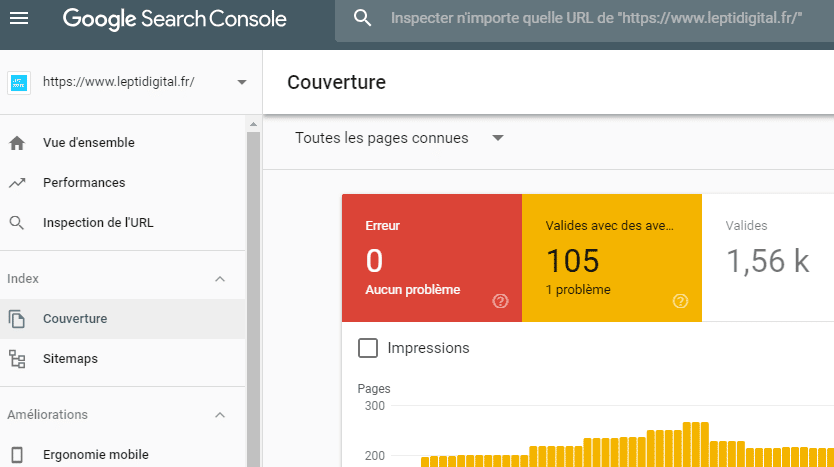
Task: Click the Pages axis label on chart
Action: click(x=374, y=389)
